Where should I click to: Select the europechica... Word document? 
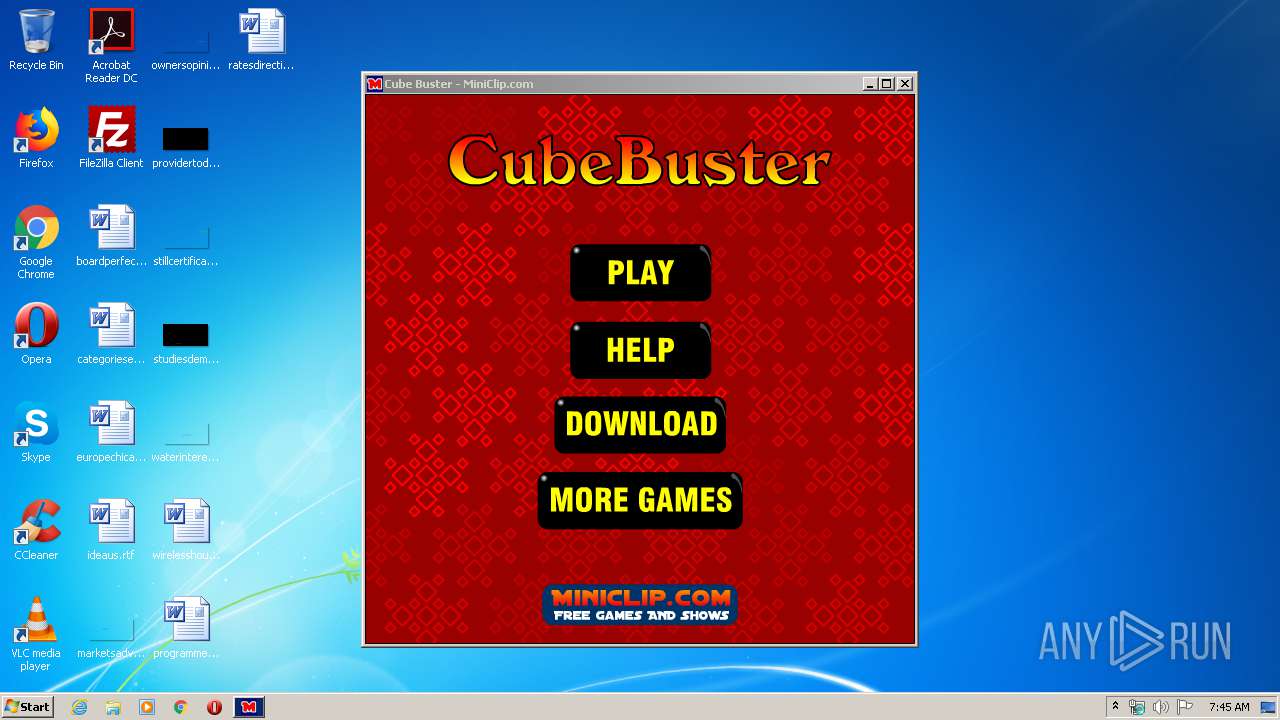pos(111,432)
